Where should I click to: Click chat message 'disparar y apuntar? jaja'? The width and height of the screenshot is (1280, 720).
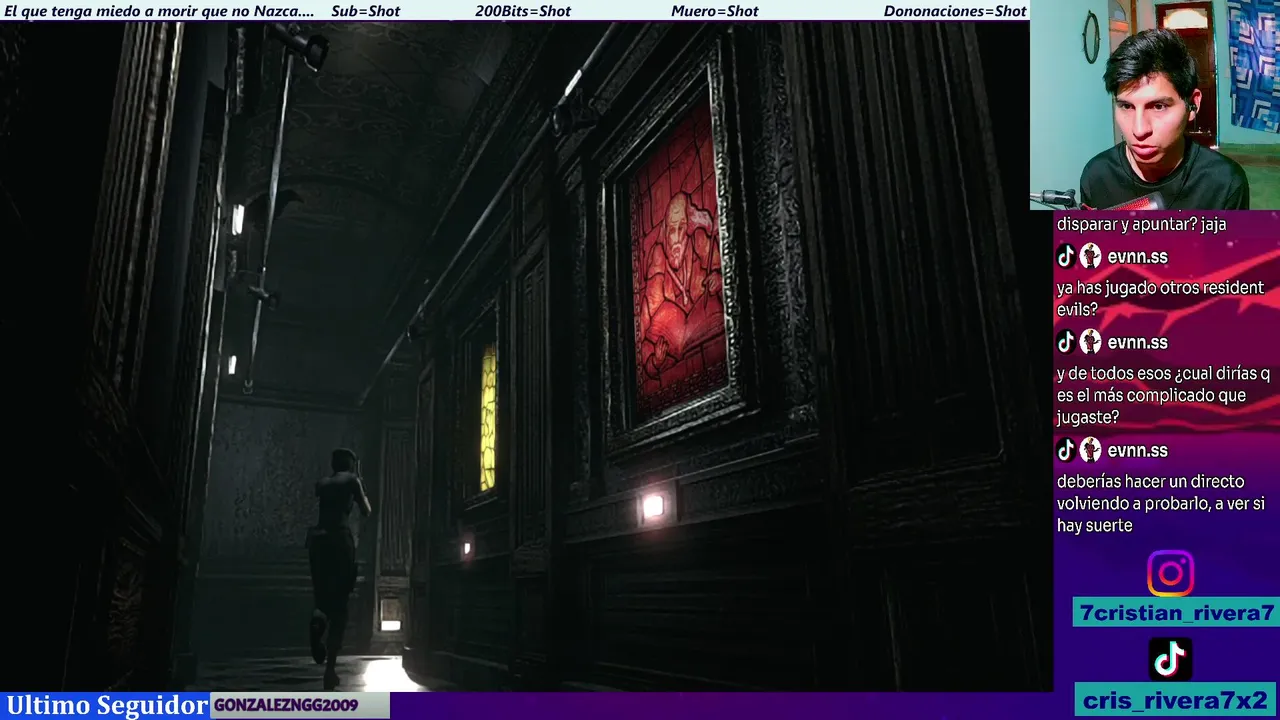(x=1141, y=224)
